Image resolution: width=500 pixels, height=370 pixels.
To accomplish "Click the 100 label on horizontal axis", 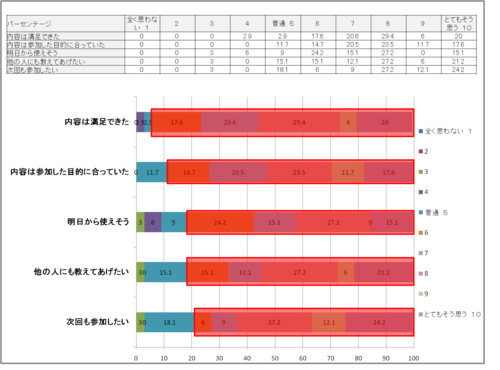I will pyautogui.click(x=414, y=358).
